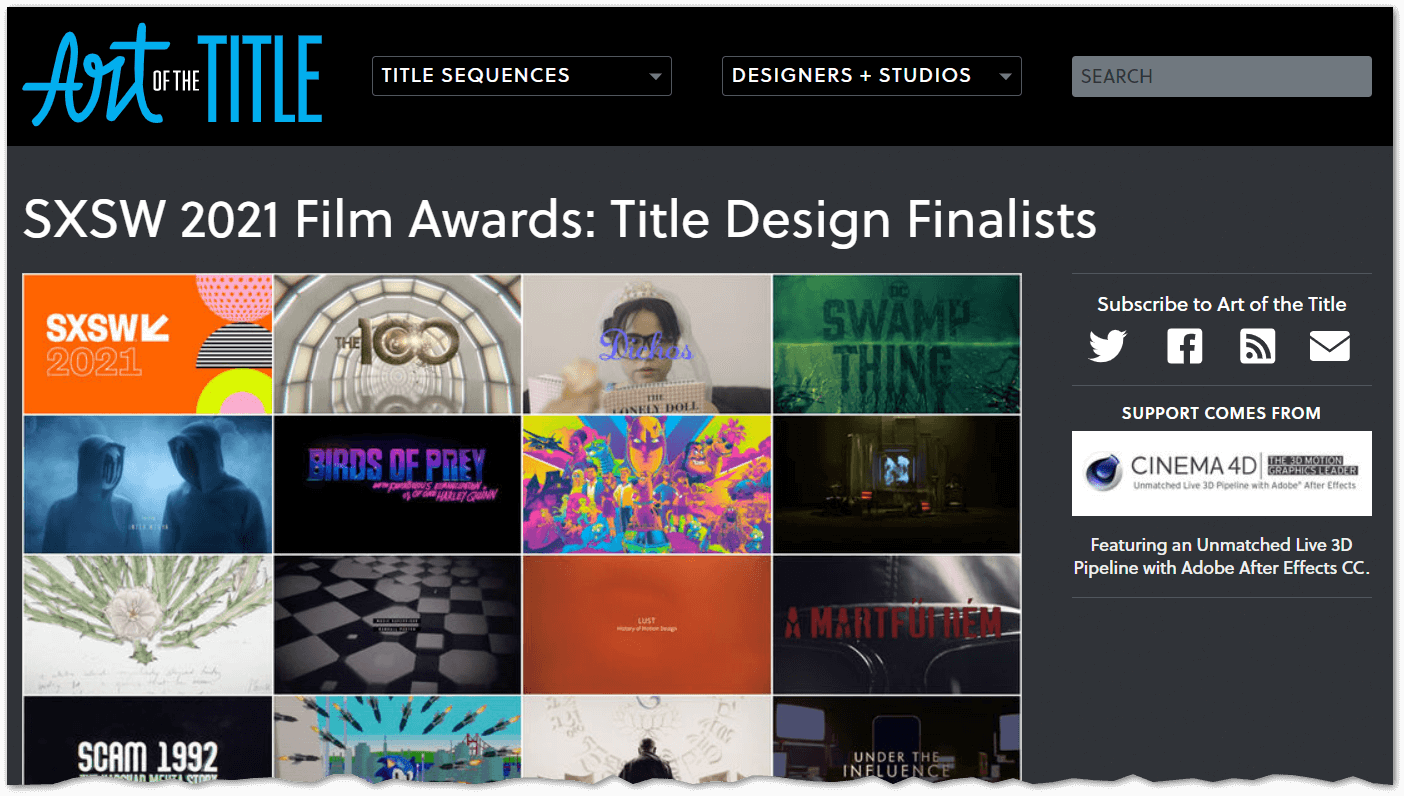Expand the Title Sequences dropdown
Image resolution: width=1404 pixels, height=796 pixels.
pyautogui.click(x=521, y=76)
